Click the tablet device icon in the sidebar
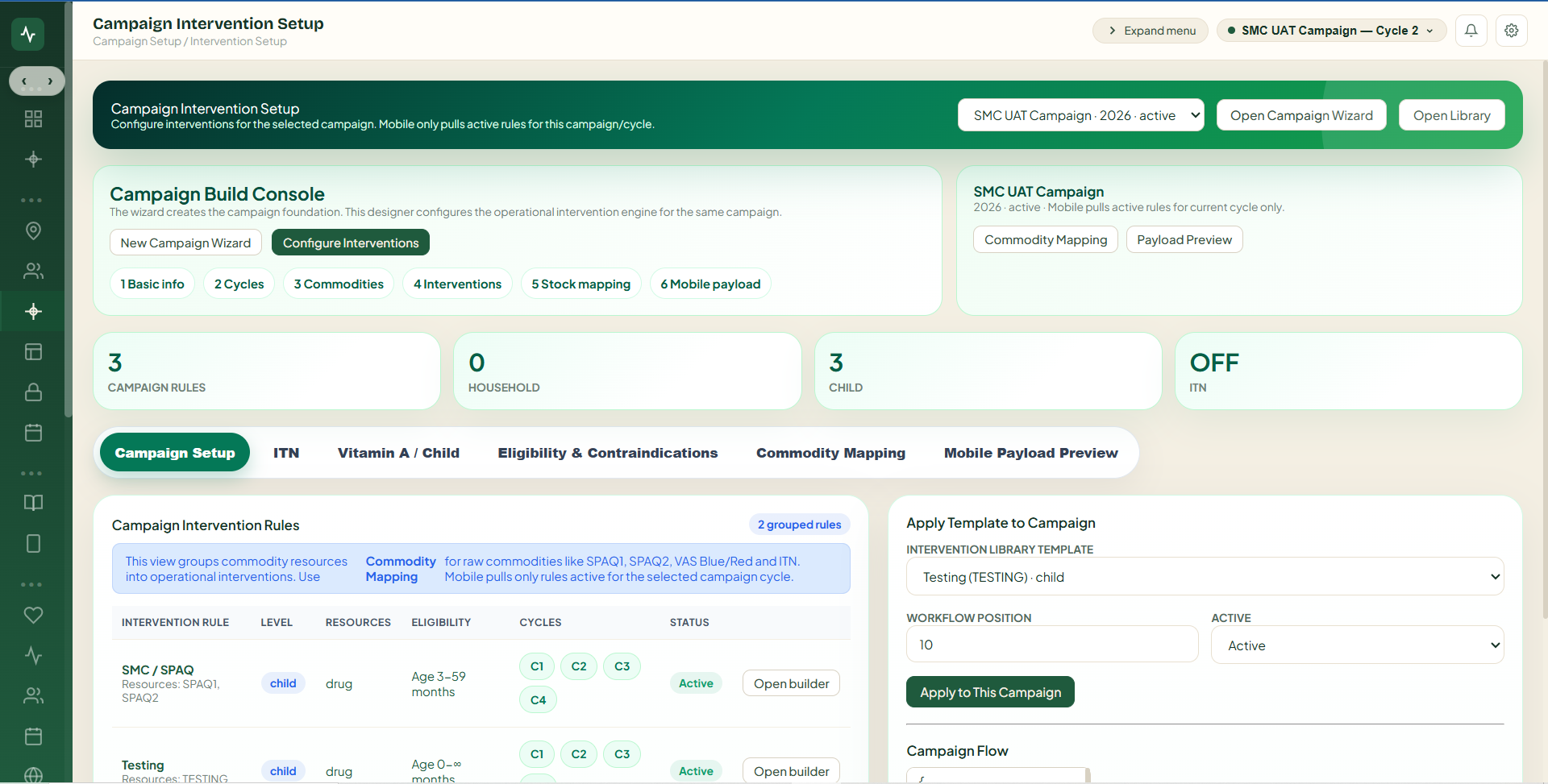 [x=33, y=543]
